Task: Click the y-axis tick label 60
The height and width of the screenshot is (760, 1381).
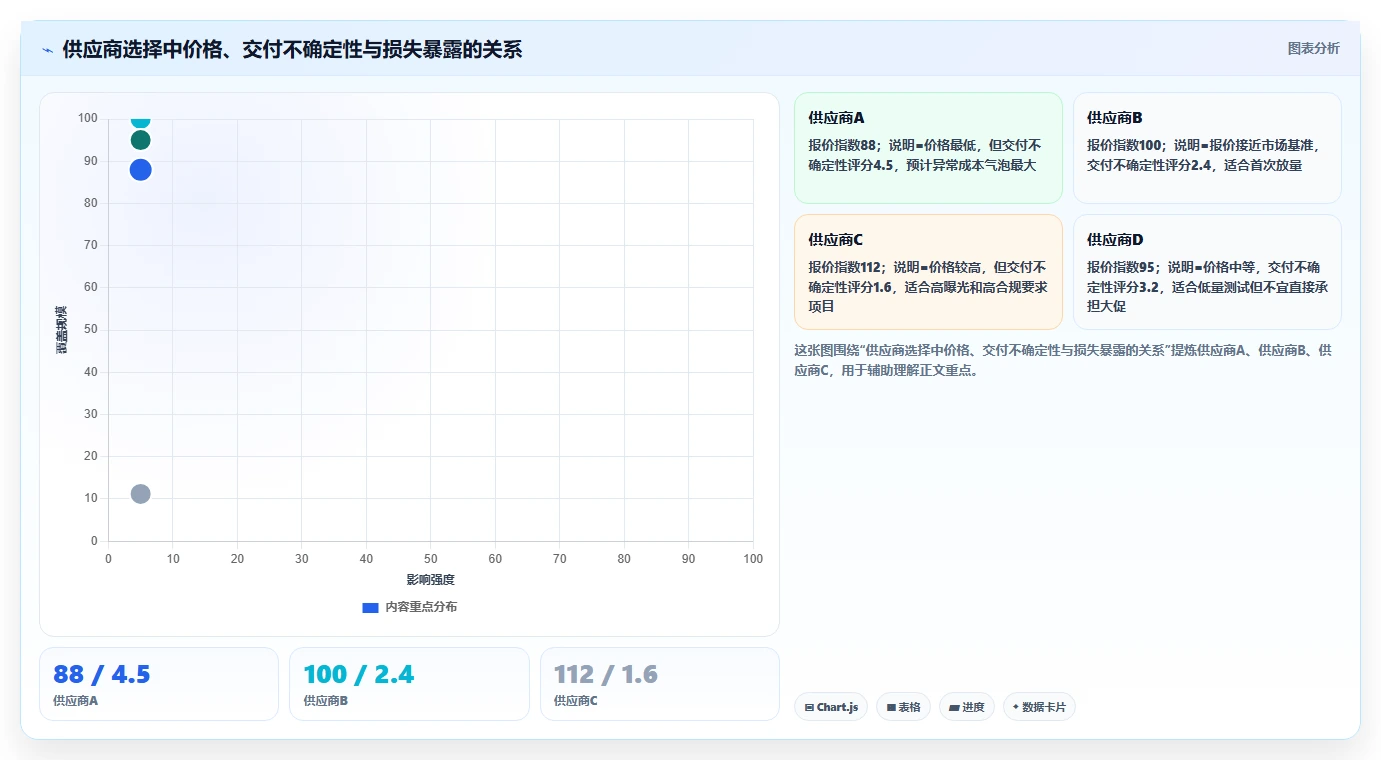Action: click(91, 287)
